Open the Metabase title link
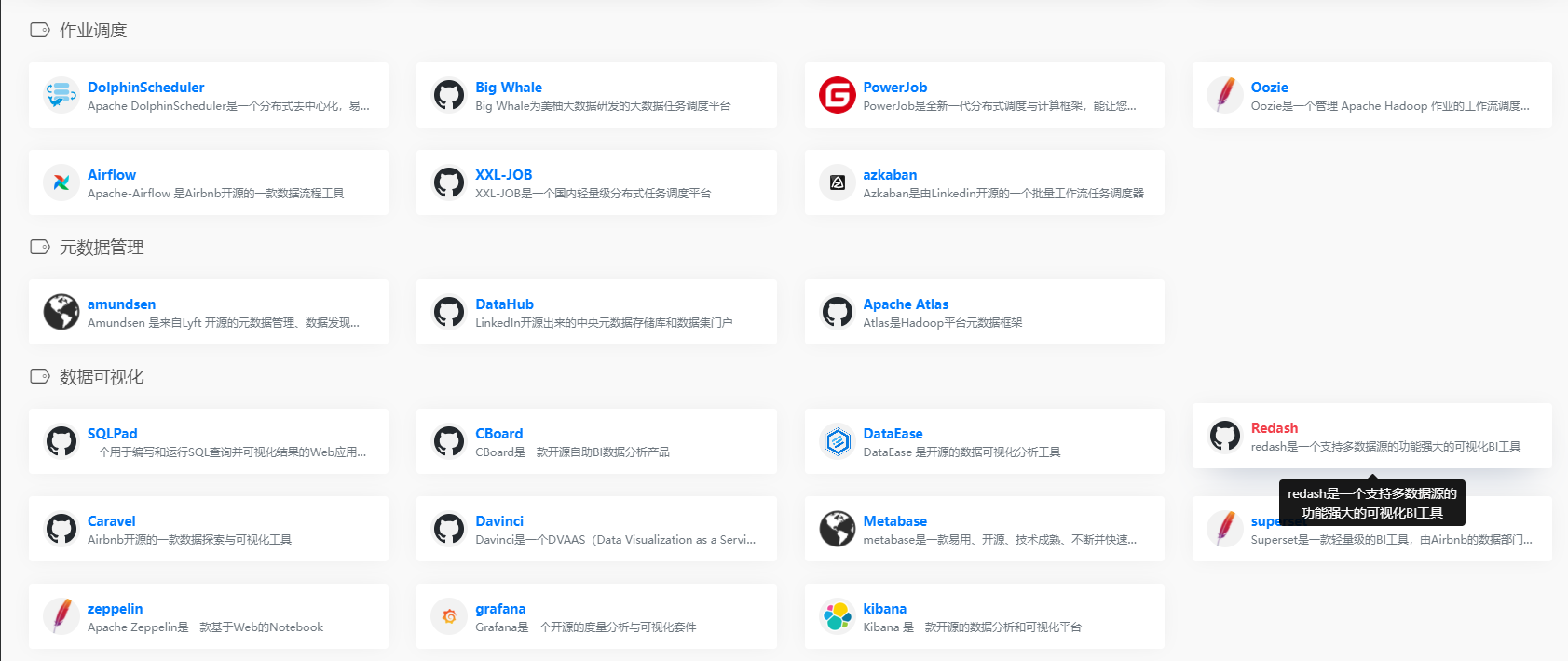The height and width of the screenshot is (661, 1568). pyautogui.click(x=894, y=521)
